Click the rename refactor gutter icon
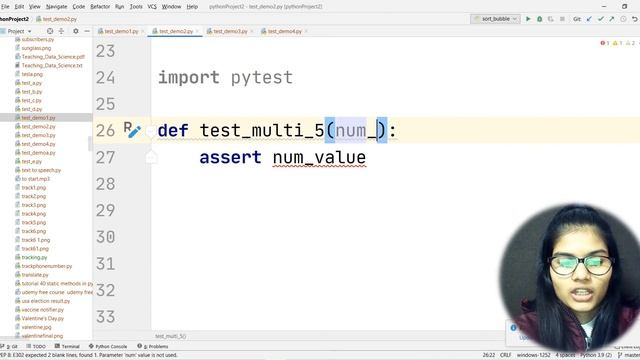Viewport: 640px width, 360px height. click(132, 130)
